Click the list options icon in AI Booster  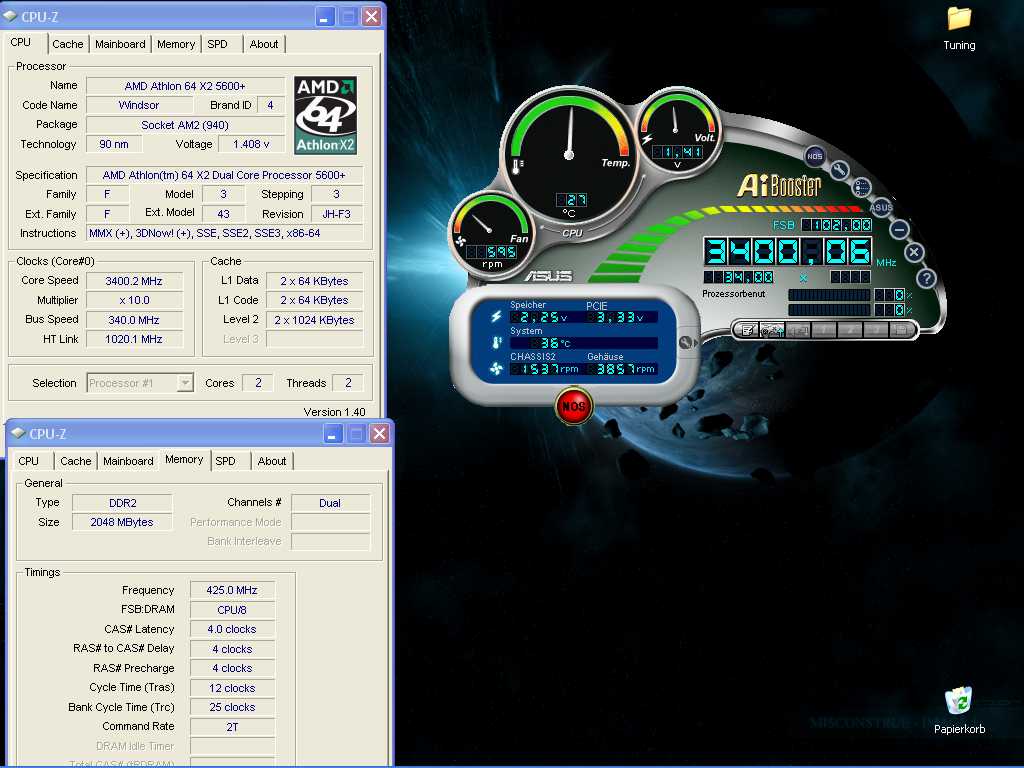click(861, 188)
